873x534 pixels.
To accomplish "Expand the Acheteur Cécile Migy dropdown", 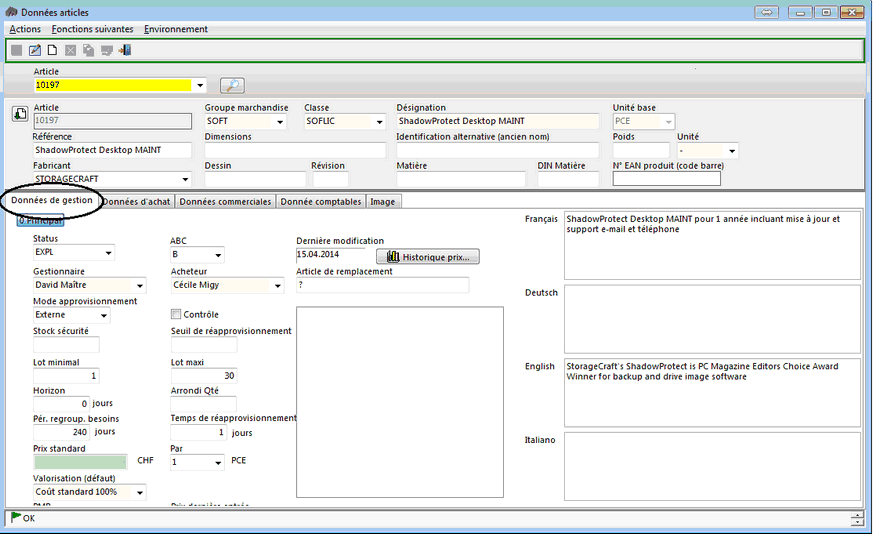I will pyautogui.click(x=278, y=286).
